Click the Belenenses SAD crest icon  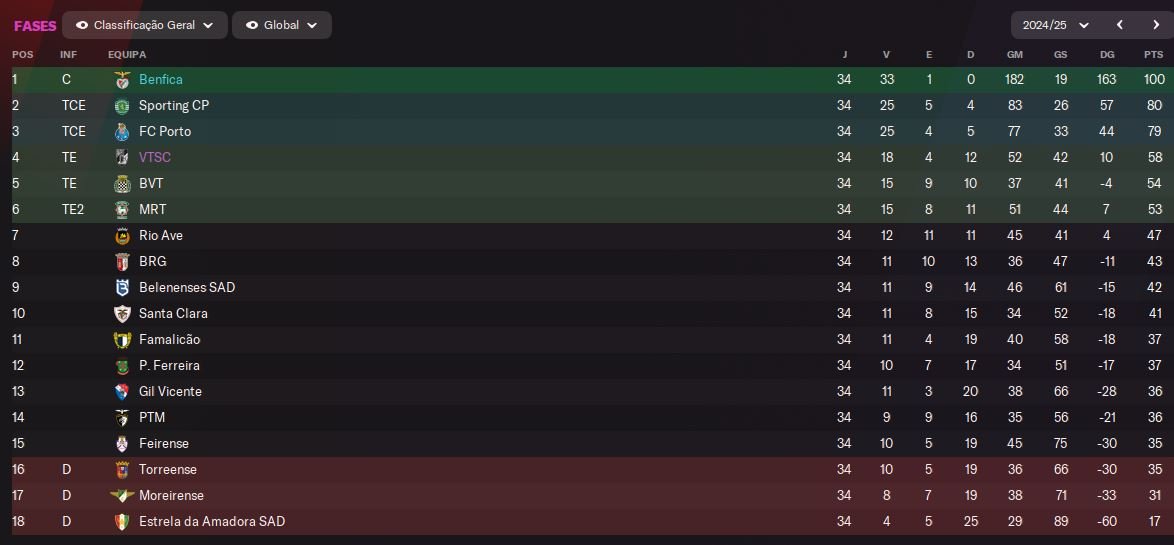[x=122, y=287]
